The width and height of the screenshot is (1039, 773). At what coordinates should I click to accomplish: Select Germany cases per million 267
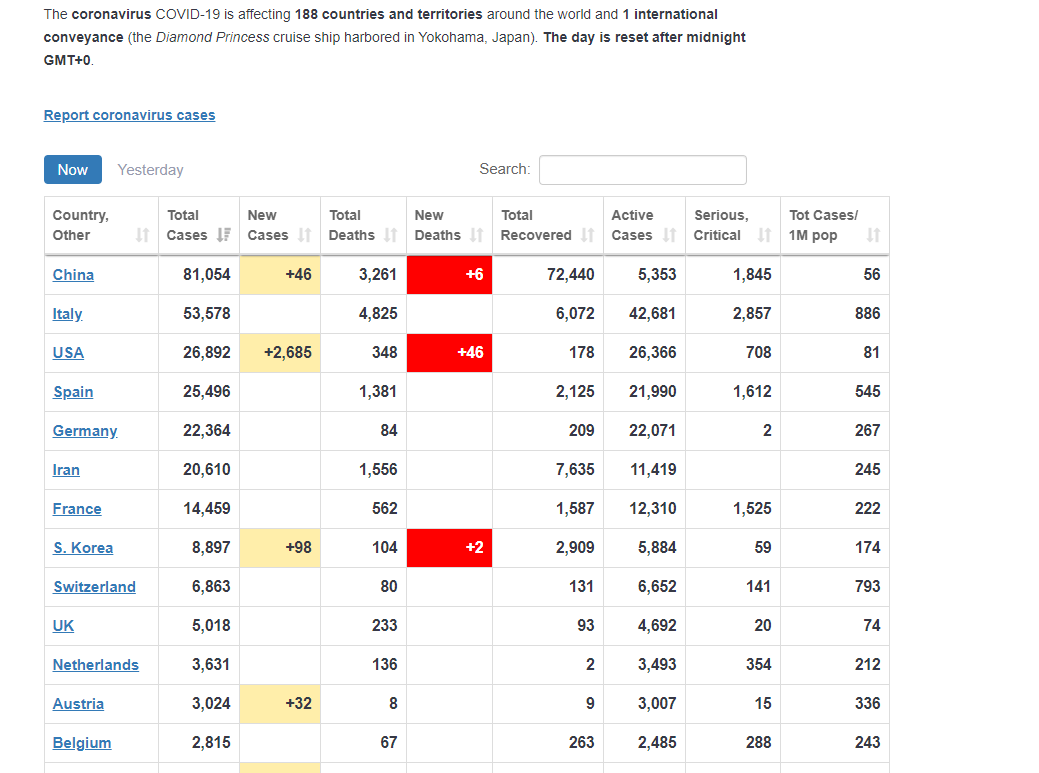[867, 431]
